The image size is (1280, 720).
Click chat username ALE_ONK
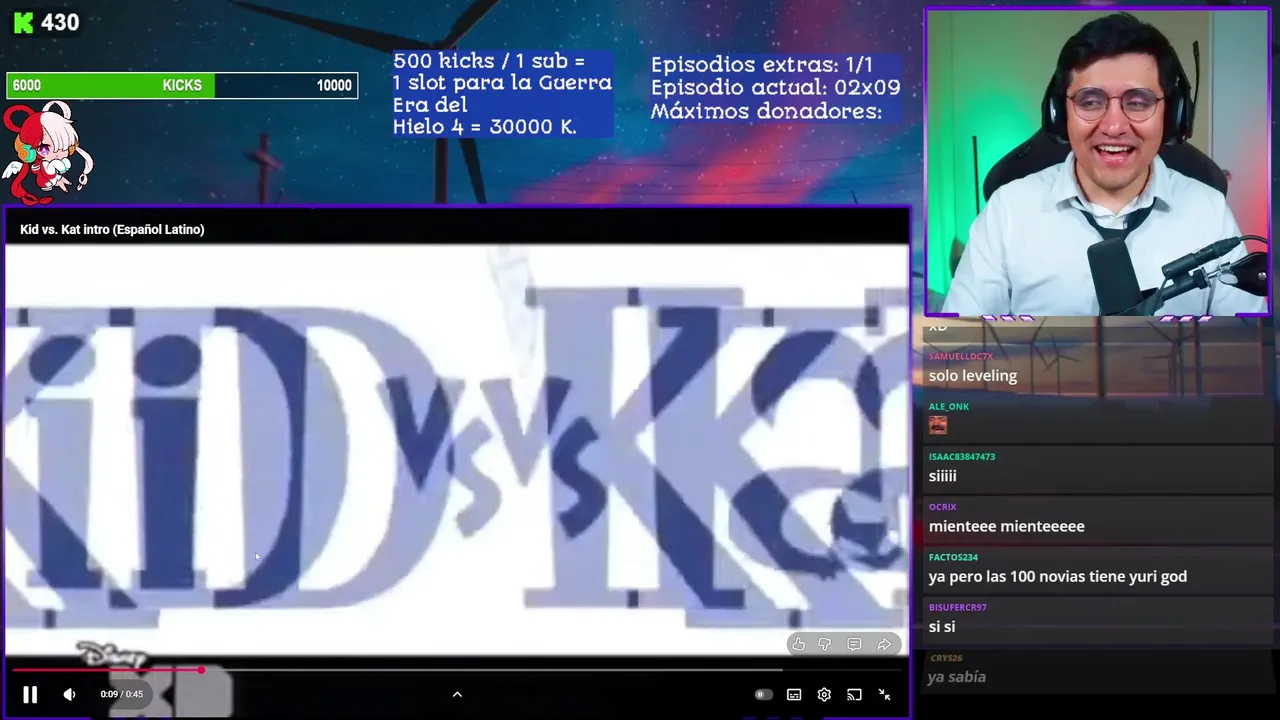949,406
